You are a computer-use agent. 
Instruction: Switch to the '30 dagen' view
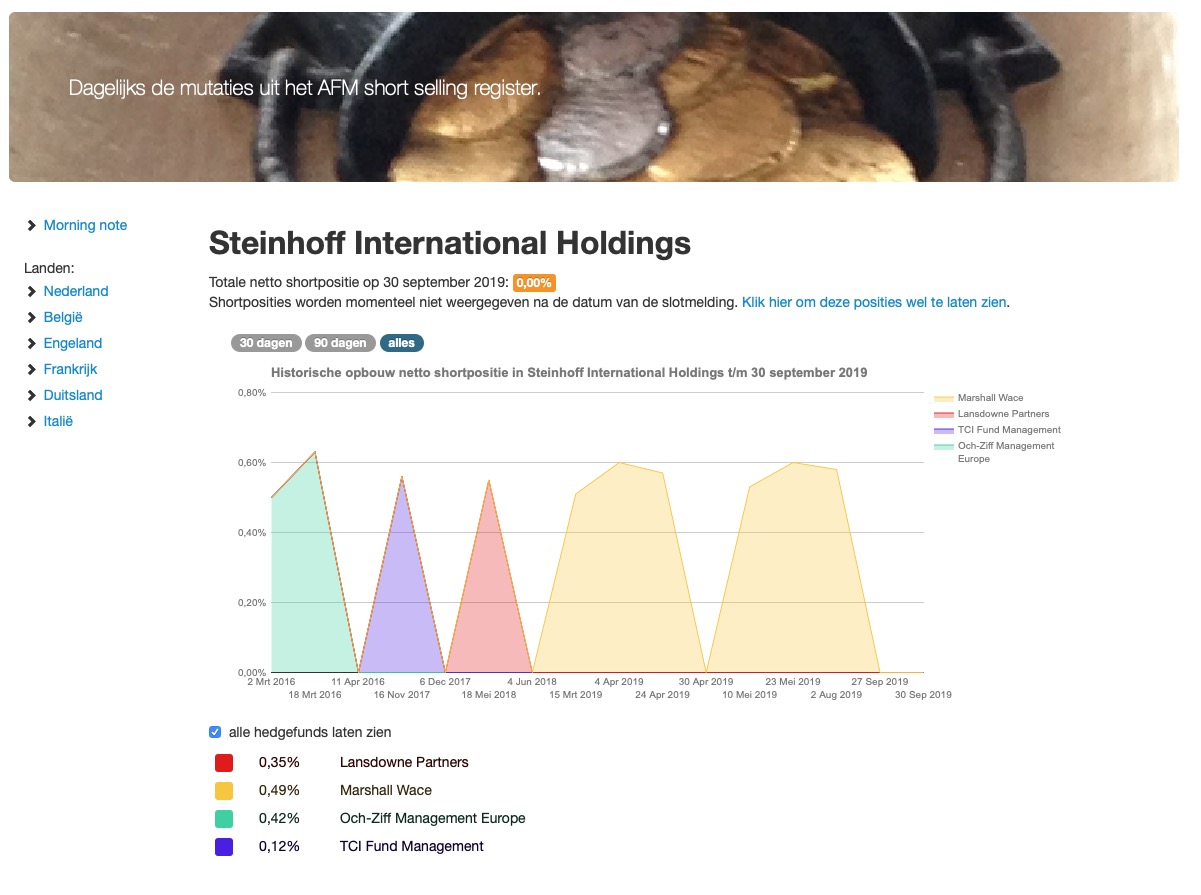click(265, 342)
